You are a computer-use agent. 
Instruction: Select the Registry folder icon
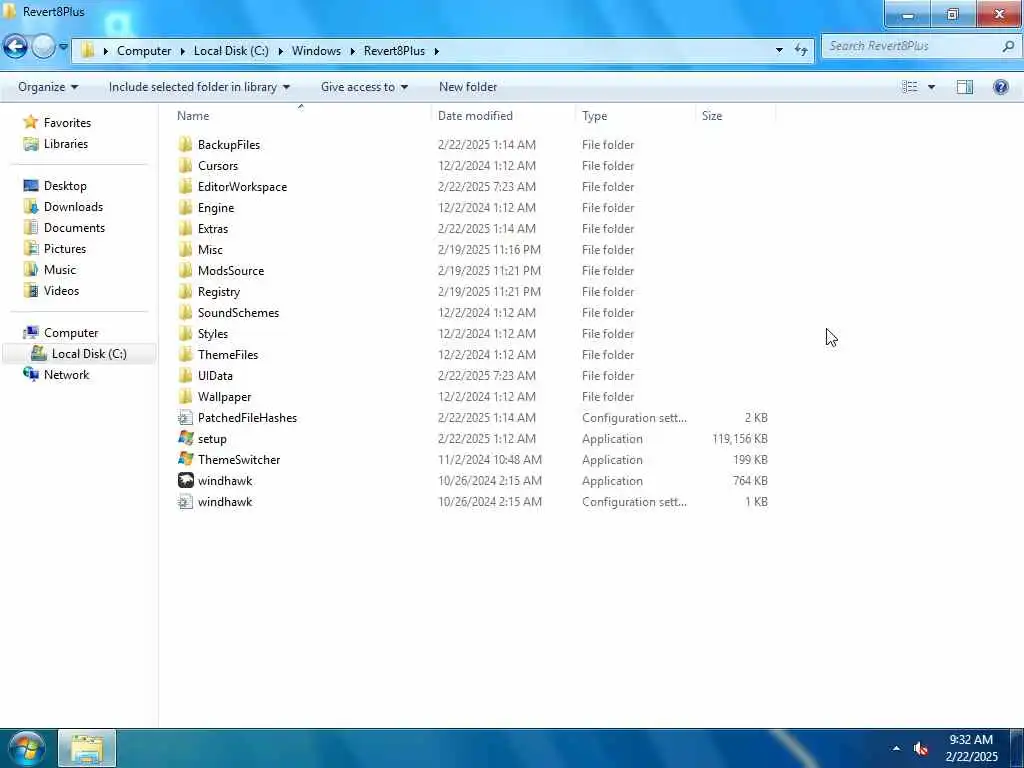coord(185,291)
